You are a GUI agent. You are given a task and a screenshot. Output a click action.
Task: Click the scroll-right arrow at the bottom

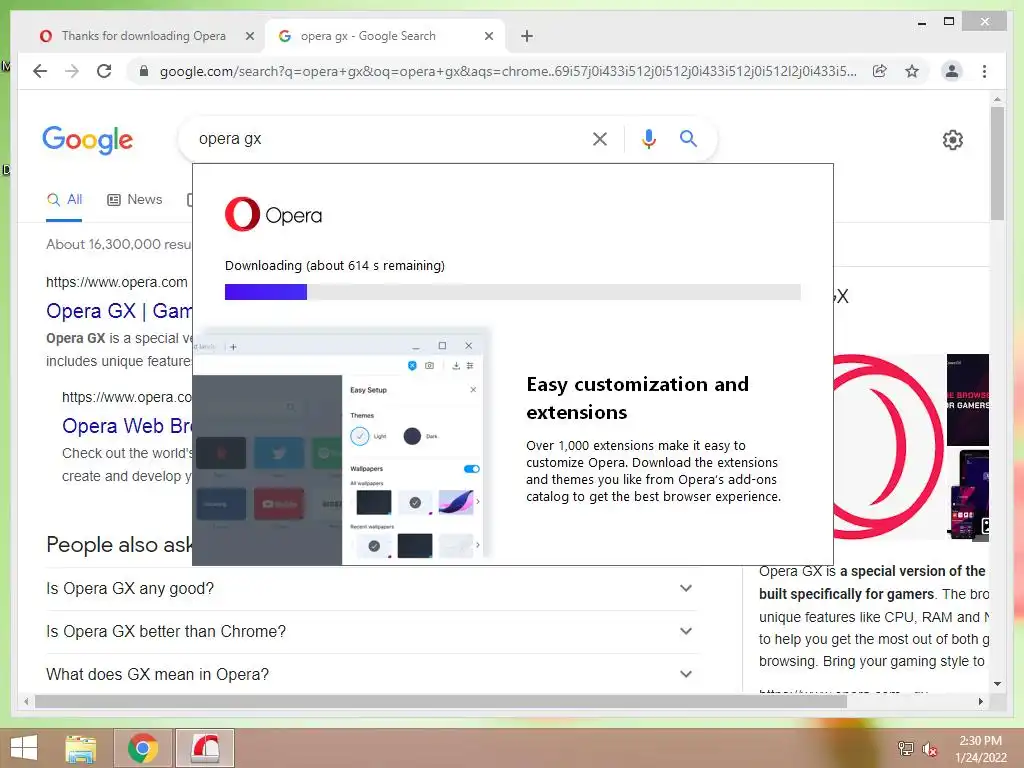click(x=980, y=701)
